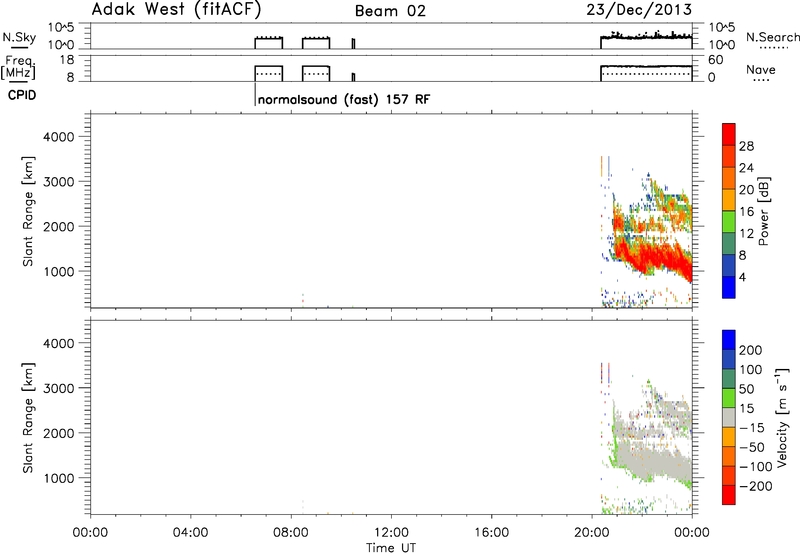
Task: Click the blue bottom of the power color bar
Action: click(x=729, y=287)
